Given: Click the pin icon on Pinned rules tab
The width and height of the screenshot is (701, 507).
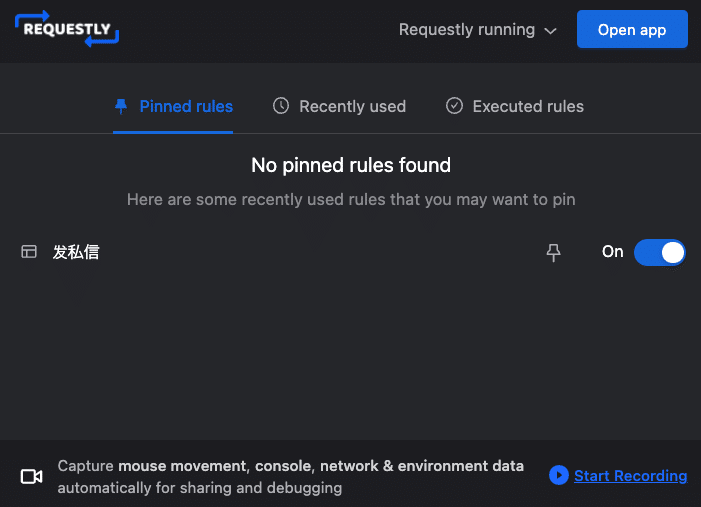Looking at the screenshot, I should (x=121, y=106).
